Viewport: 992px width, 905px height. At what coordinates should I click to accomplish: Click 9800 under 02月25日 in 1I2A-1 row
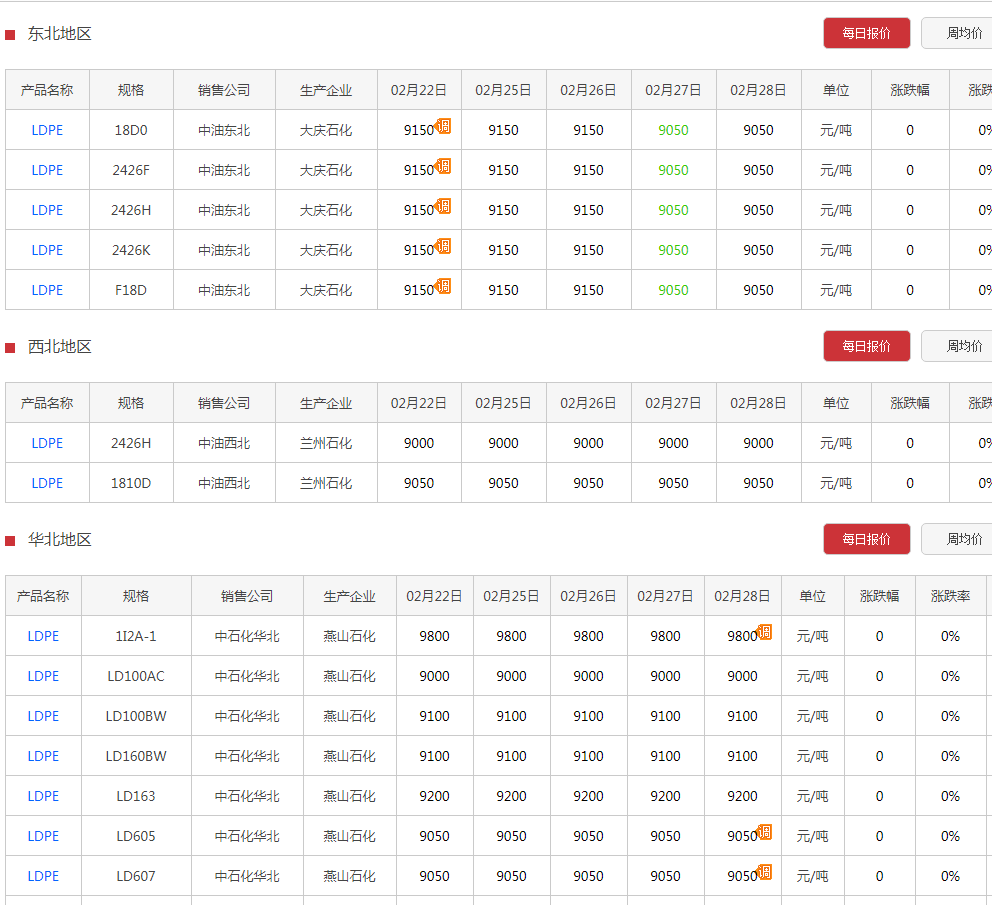tap(511, 636)
